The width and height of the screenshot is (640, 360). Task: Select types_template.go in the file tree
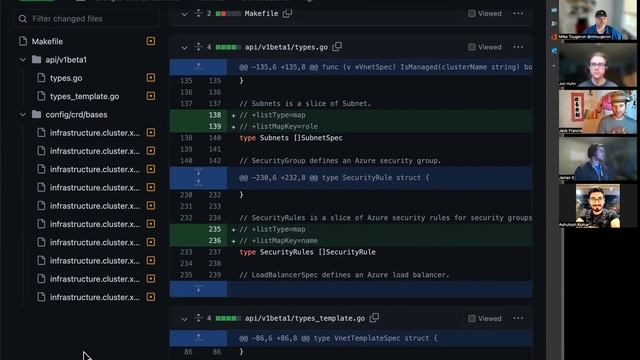pos(84,96)
